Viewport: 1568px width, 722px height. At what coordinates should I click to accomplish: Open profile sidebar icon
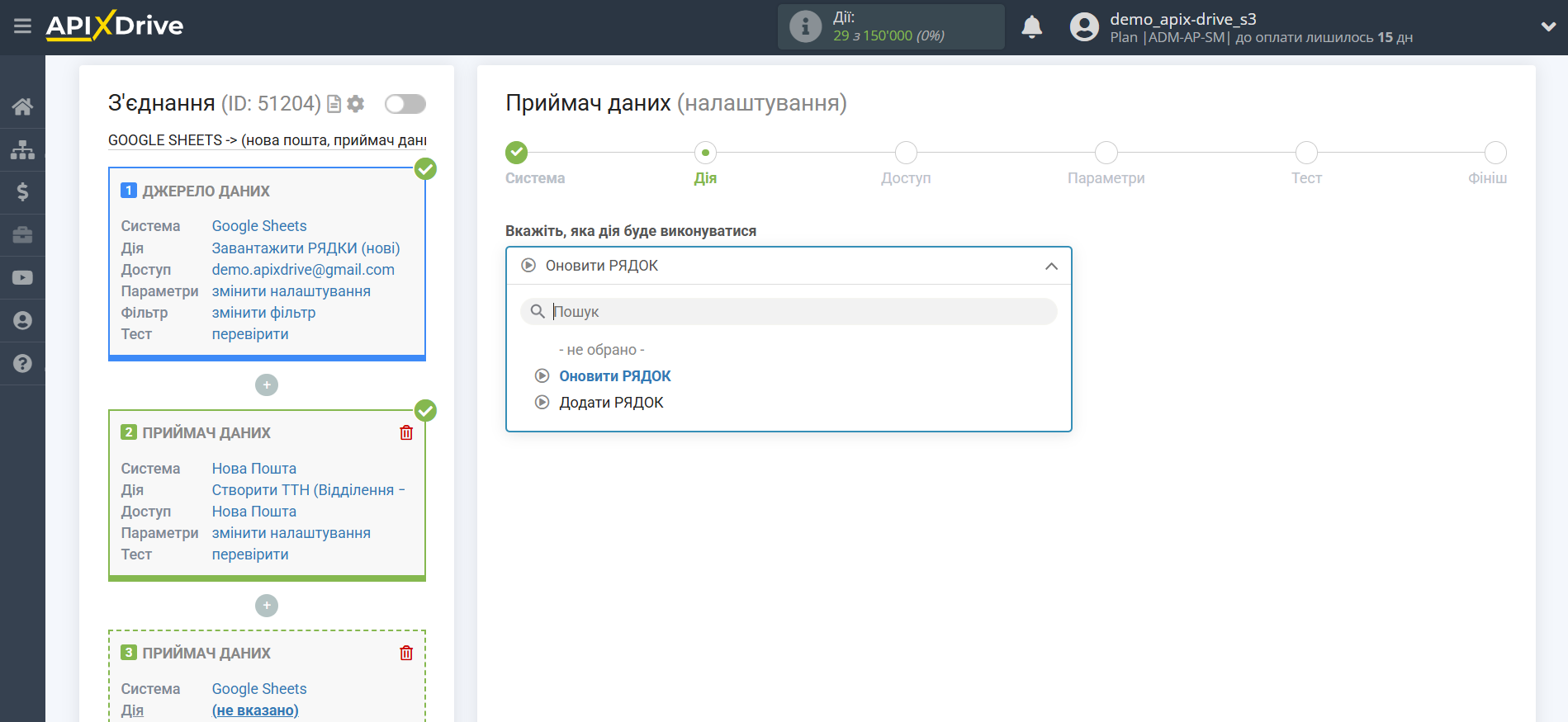[22, 321]
